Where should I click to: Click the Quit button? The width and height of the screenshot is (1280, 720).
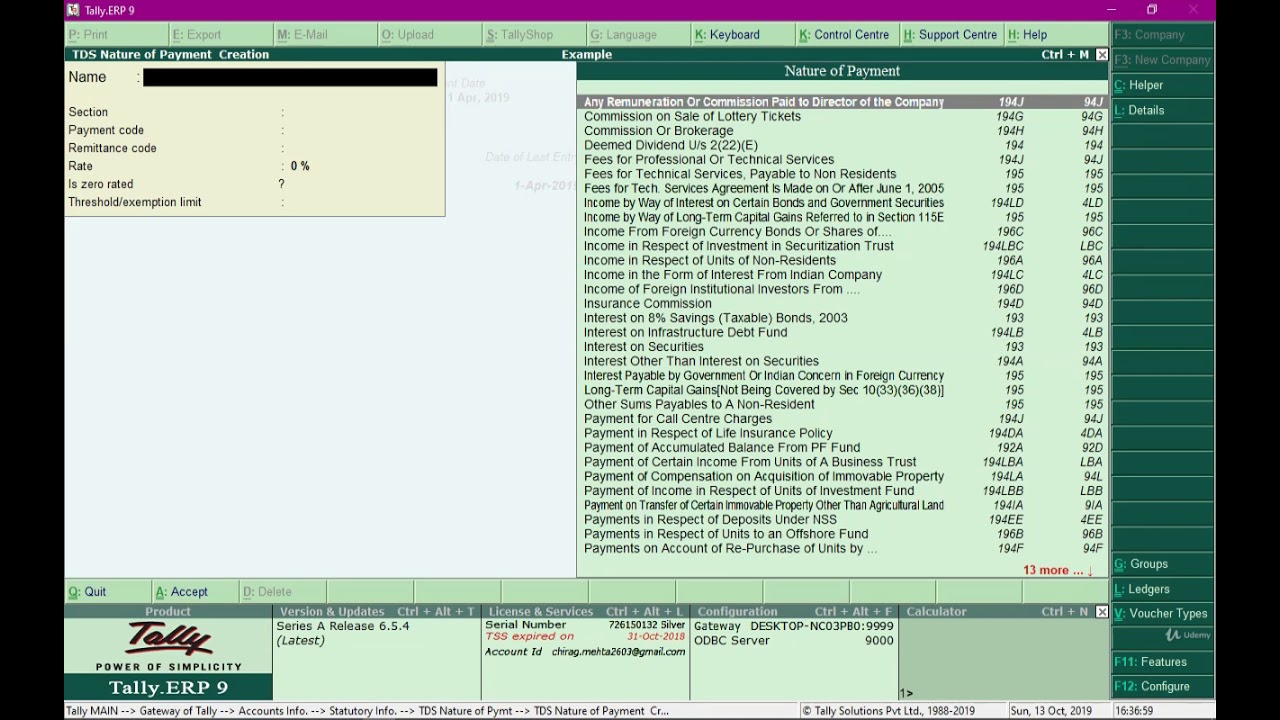tap(87, 592)
